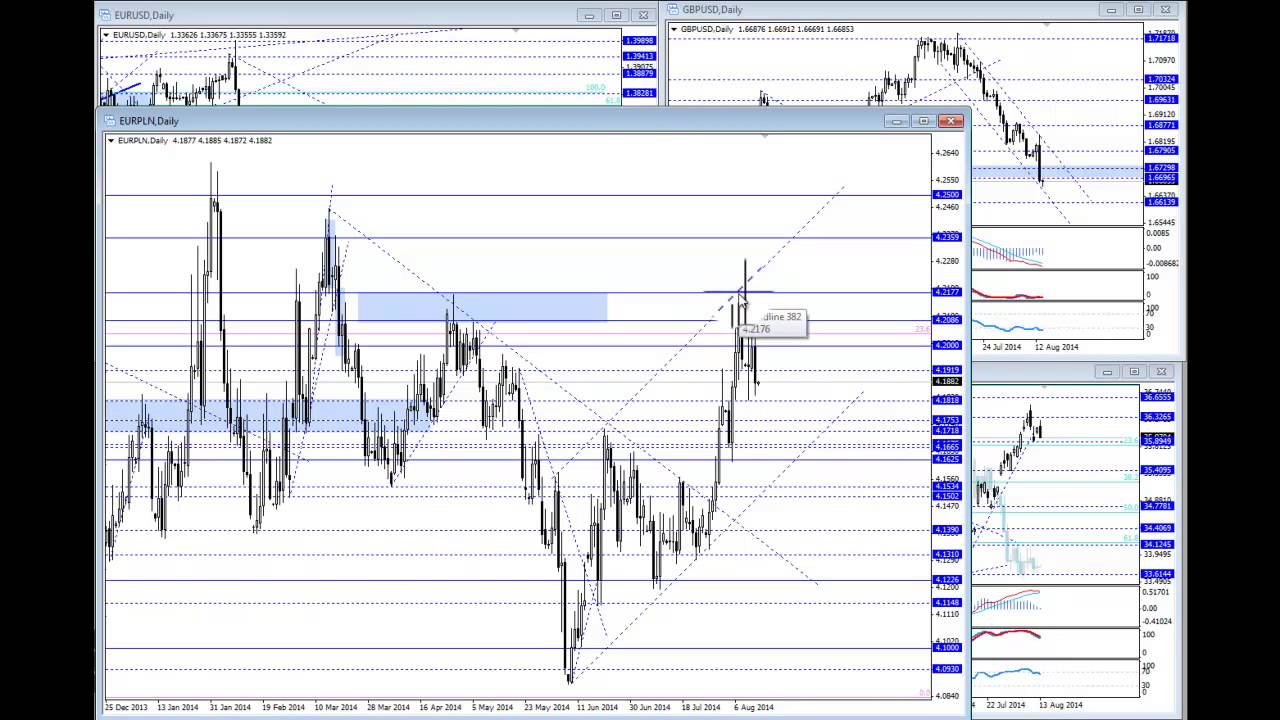Click the GBPUSD OHLC values 1.66876 header
This screenshot has height=720, width=1280.
point(795,29)
